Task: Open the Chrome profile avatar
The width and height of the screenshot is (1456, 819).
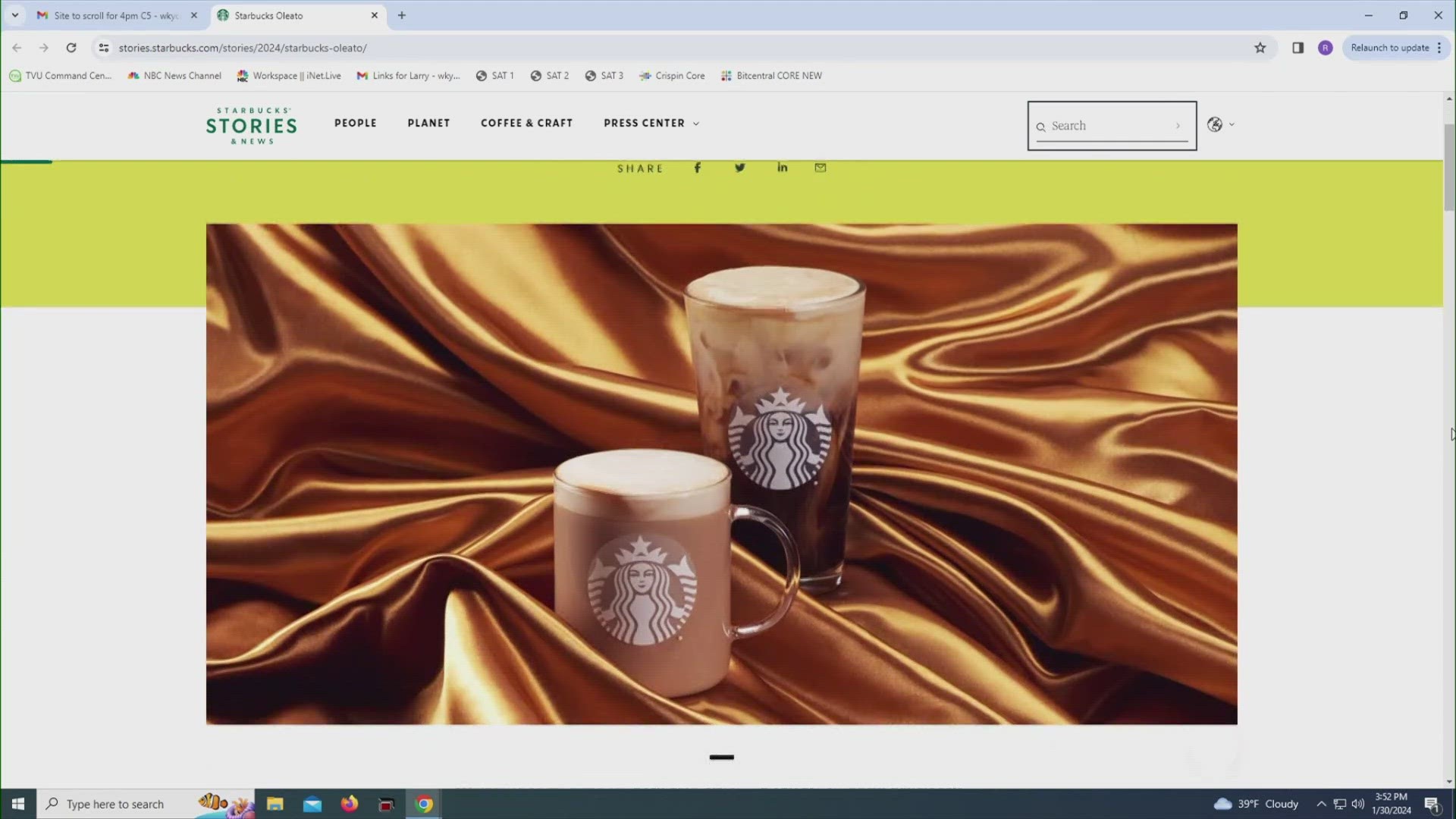Action: [x=1325, y=48]
